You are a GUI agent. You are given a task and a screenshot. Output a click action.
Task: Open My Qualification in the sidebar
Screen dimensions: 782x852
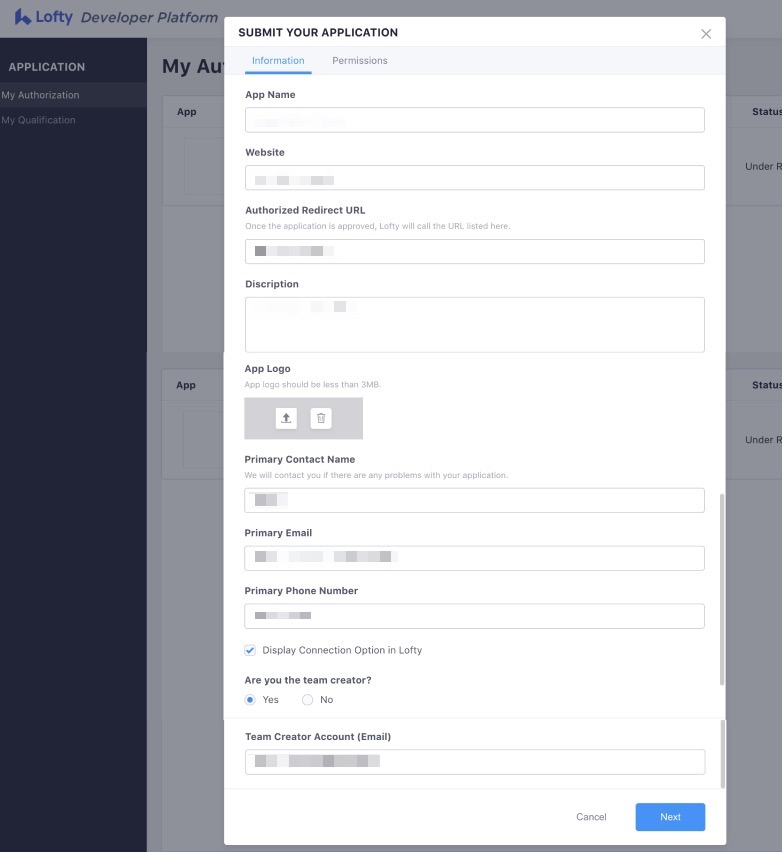pos(39,120)
